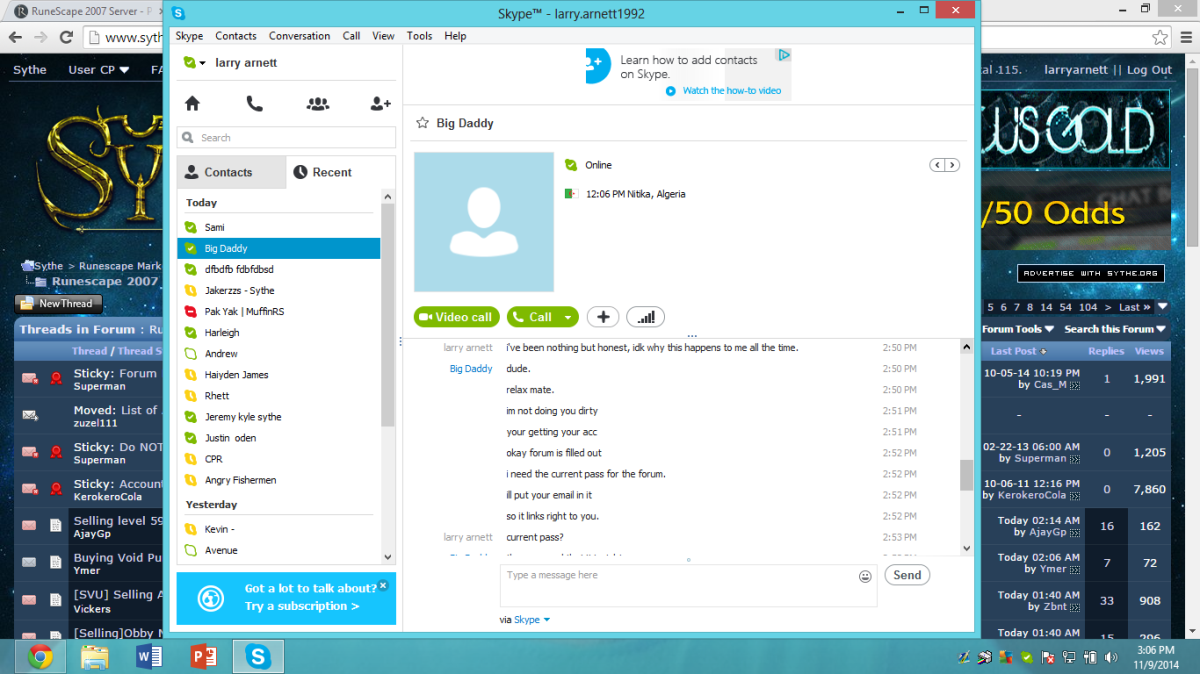1200x674 pixels.
Task: Click the bookmark star in Chrome address bar
Action: point(1159,38)
